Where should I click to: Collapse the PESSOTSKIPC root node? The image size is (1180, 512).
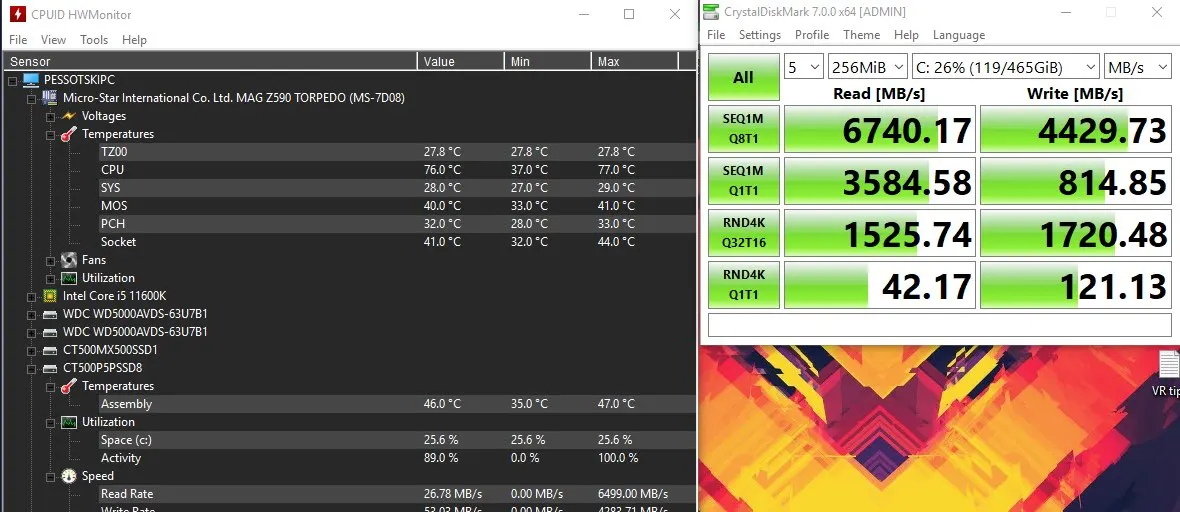[x=12, y=80]
